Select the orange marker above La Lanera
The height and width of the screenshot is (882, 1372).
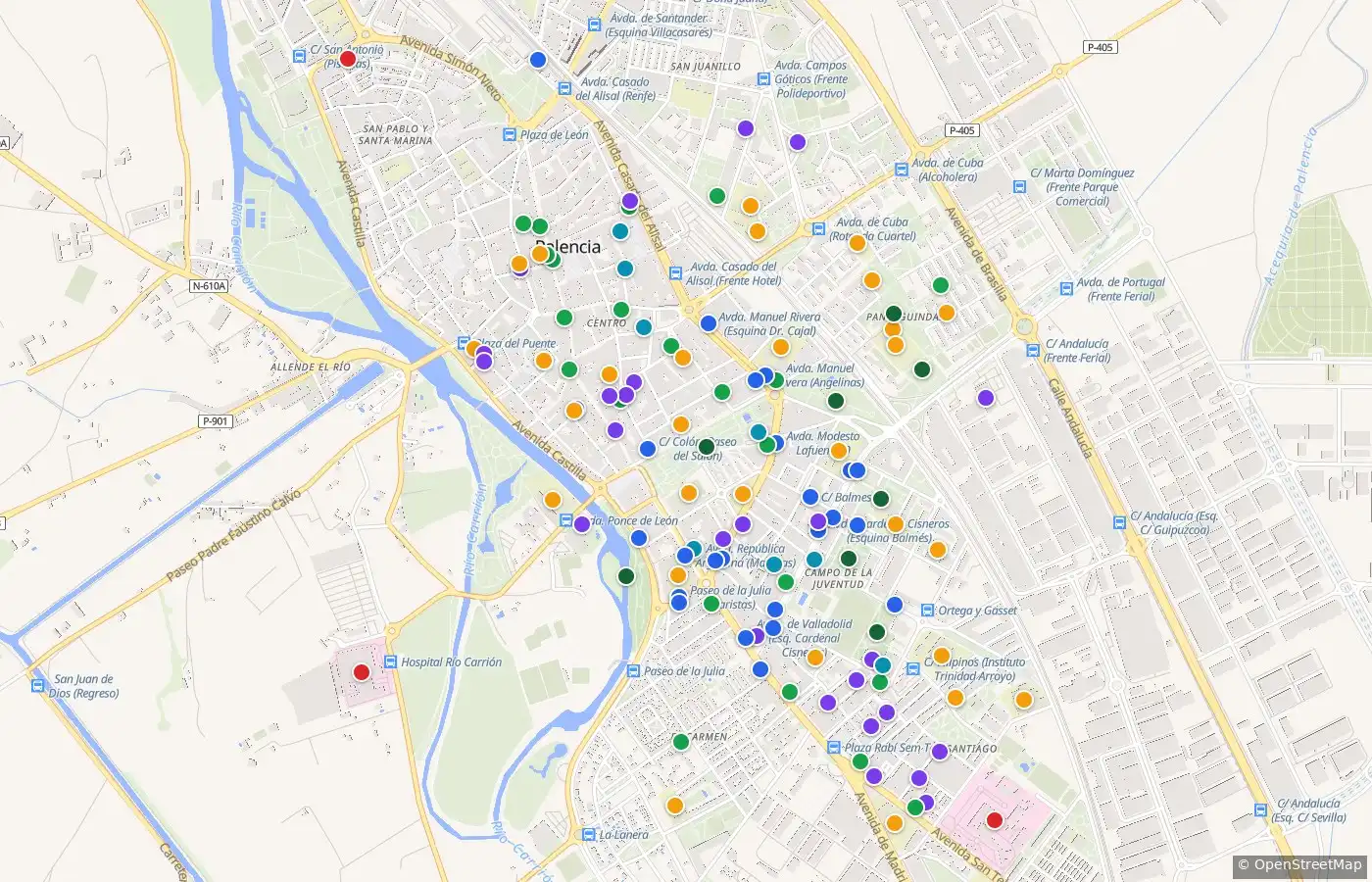tap(674, 806)
